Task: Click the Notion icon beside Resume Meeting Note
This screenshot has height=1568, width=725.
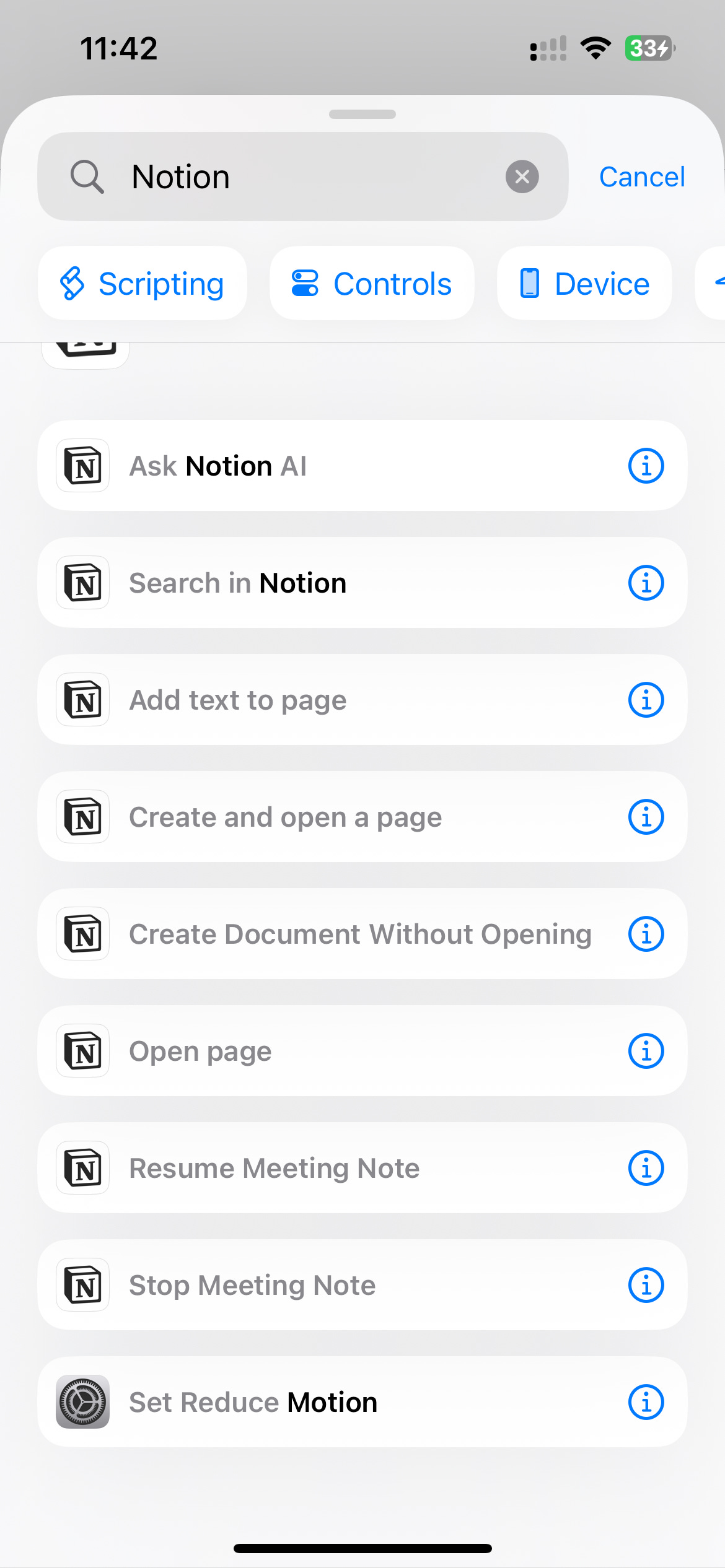Action: click(x=83, y=1168)
